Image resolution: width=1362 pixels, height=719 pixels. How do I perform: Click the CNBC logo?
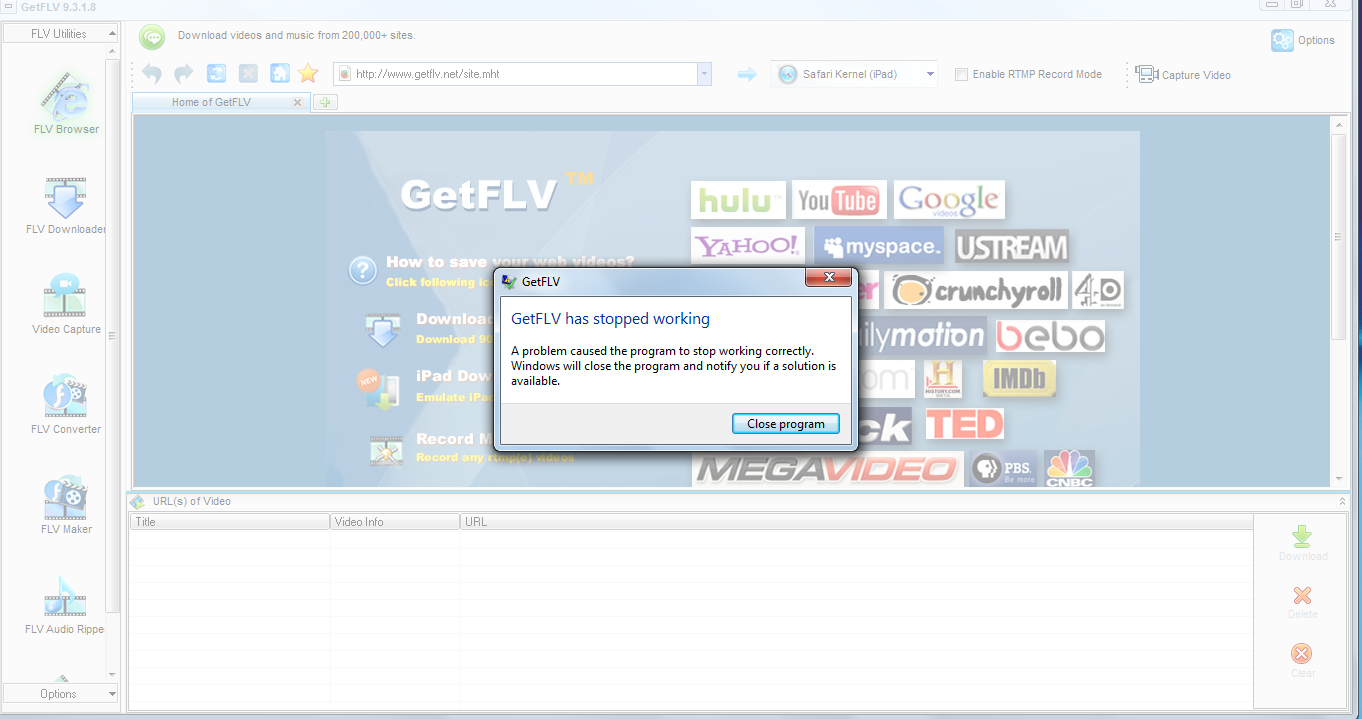pyautogui.click(x=1069, y=469)
